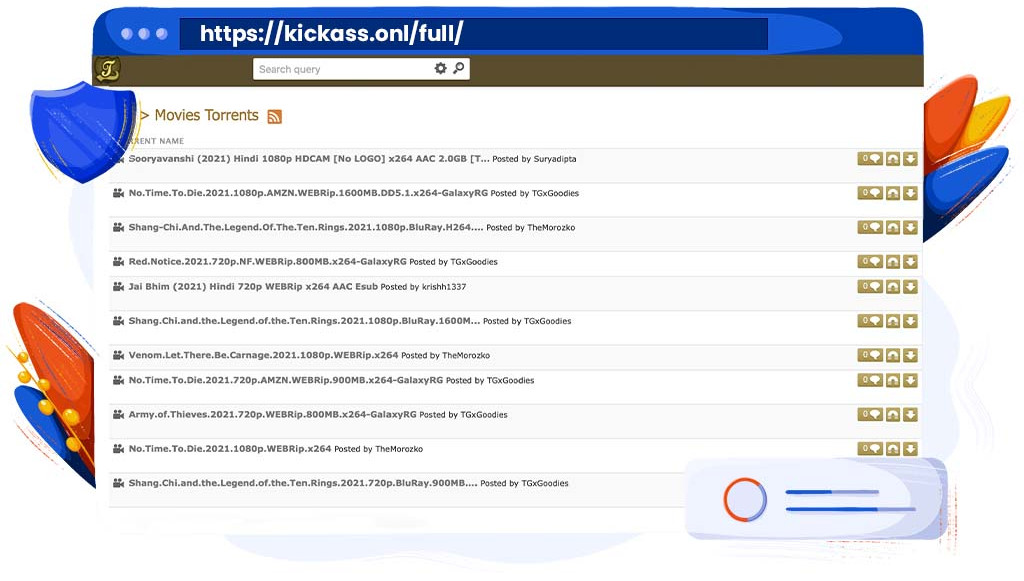Open uploader krishh1337 profile link

tap(444, 287)
